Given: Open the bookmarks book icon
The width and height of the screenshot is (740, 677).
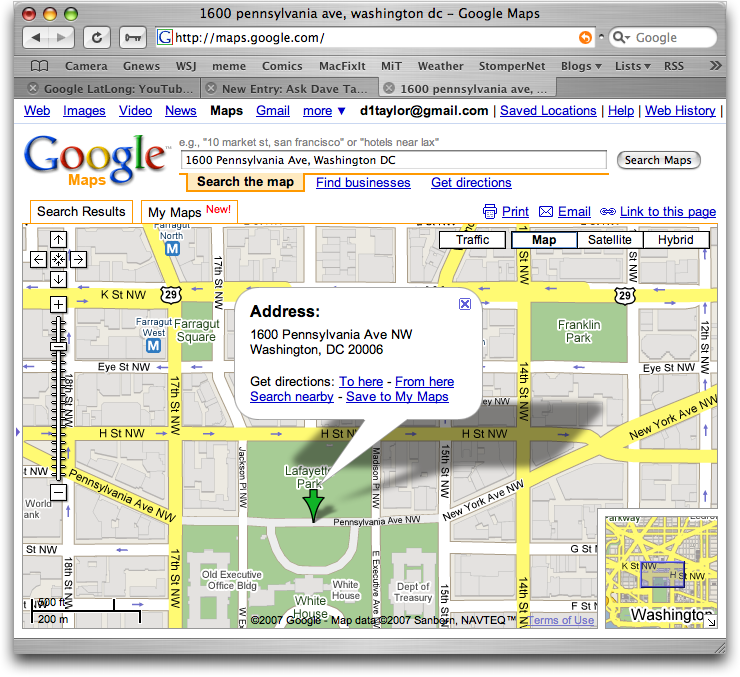Looking at the screenshot, I should [x=39, y=66].
